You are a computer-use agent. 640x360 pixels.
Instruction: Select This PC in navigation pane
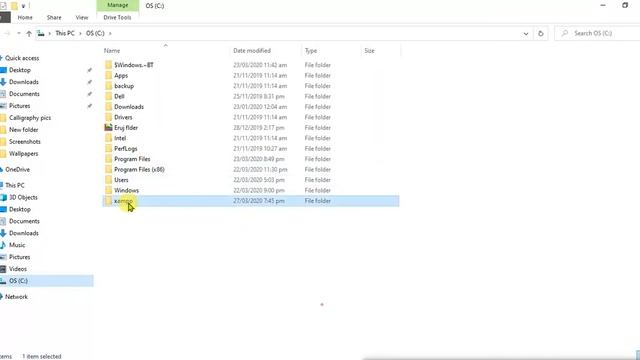click(x=15, y=185)
